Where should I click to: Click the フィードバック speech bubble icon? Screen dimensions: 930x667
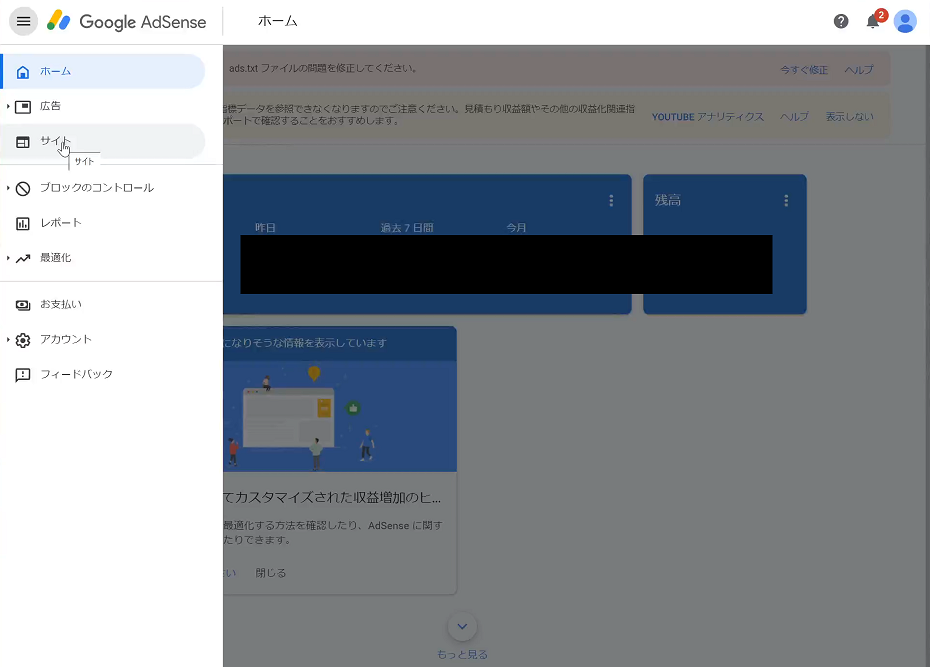click(23, 375)
